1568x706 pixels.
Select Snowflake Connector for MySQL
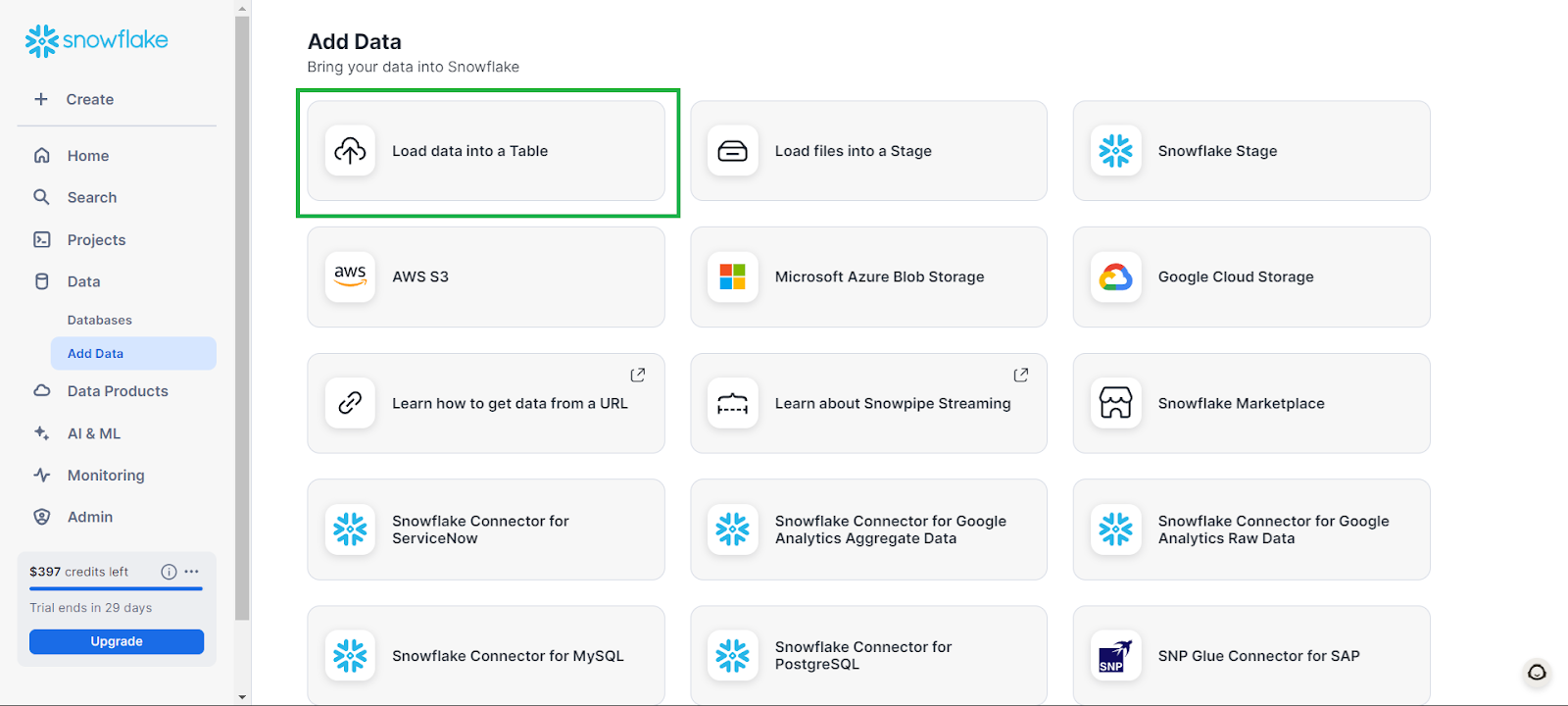[x=486, y=655]
